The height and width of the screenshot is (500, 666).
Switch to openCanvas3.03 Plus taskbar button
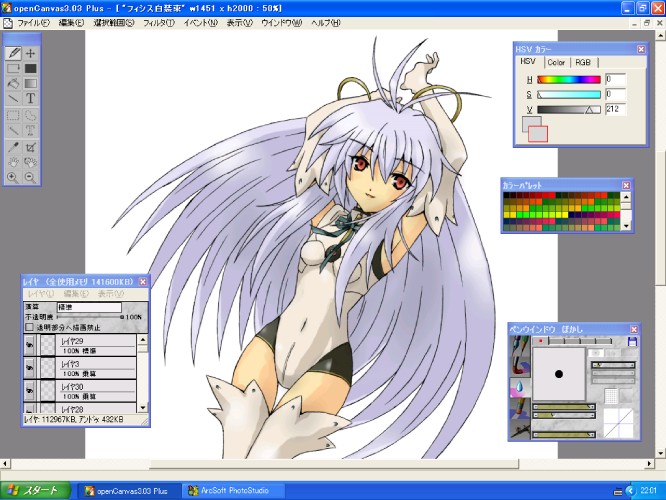[129, 491]
